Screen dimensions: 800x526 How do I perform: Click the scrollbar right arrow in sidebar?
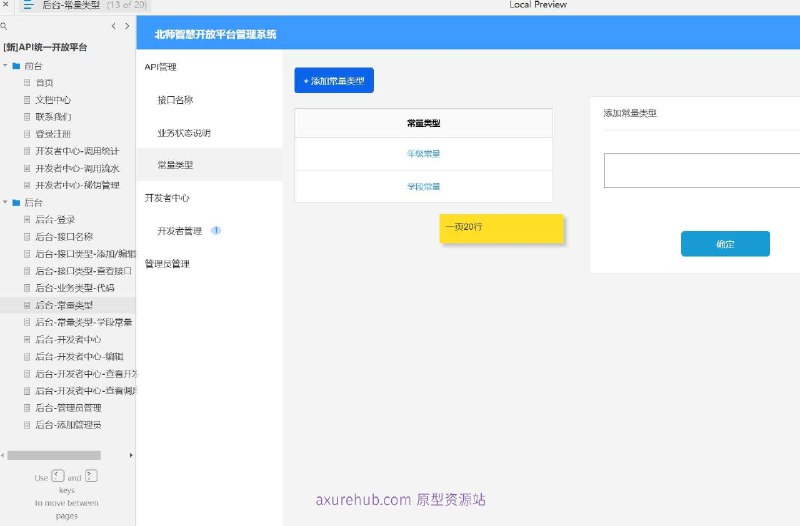[x=131, y=455]
